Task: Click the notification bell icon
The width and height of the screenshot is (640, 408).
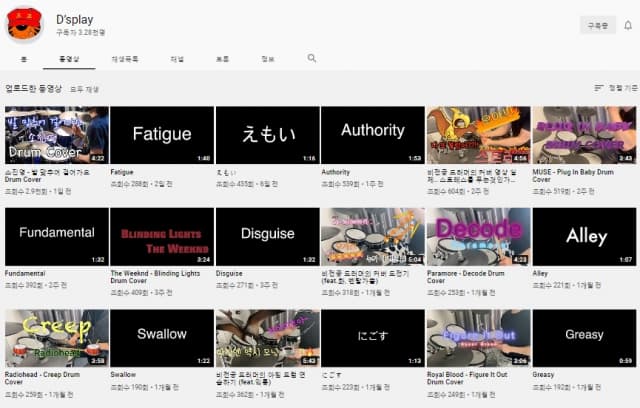Action: point(628,25)
